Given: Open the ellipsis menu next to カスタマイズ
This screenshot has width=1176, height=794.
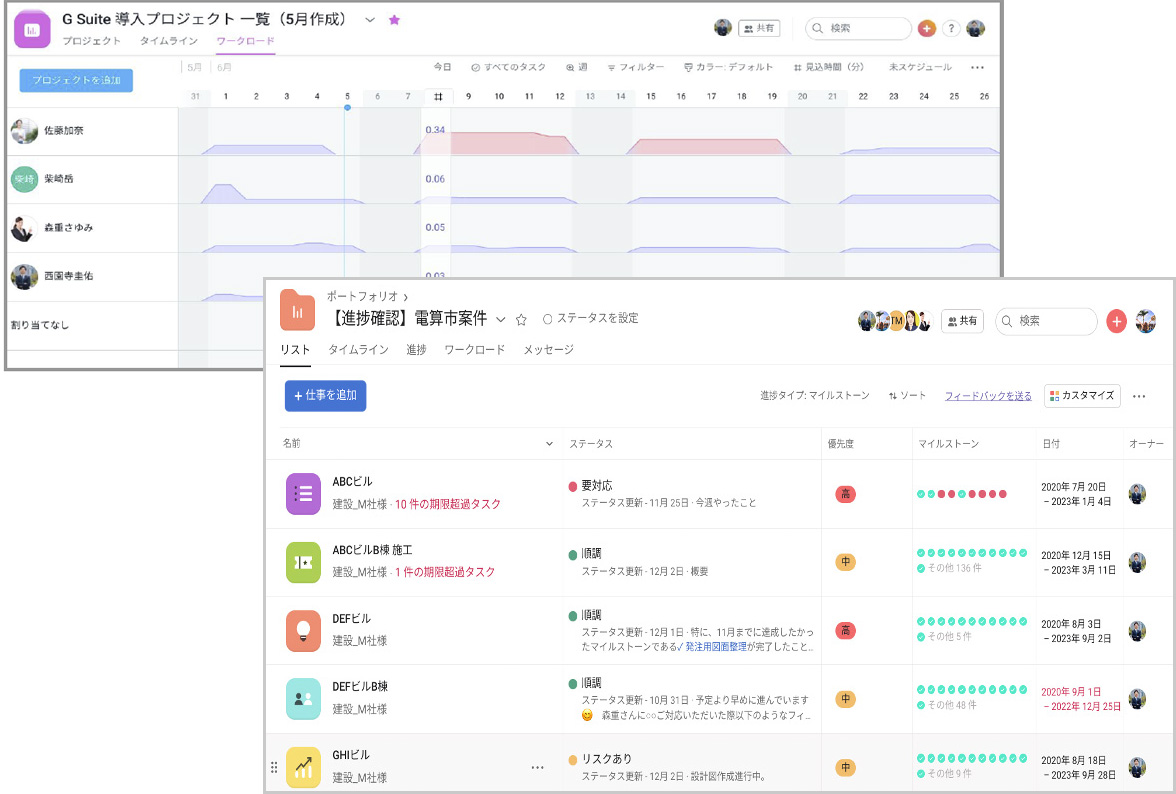Looking at the screenshot, I should pyautogui.click(x=1139, y=397).
